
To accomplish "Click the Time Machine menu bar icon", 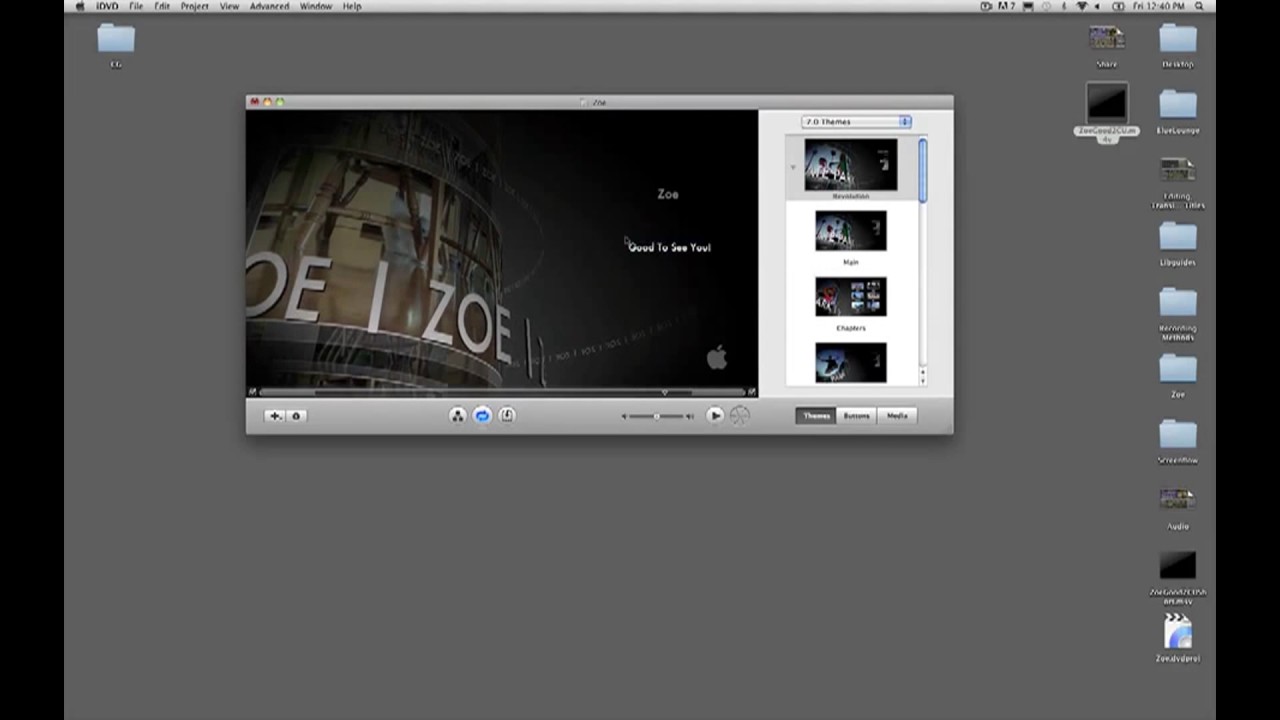I will point(1044,6).
